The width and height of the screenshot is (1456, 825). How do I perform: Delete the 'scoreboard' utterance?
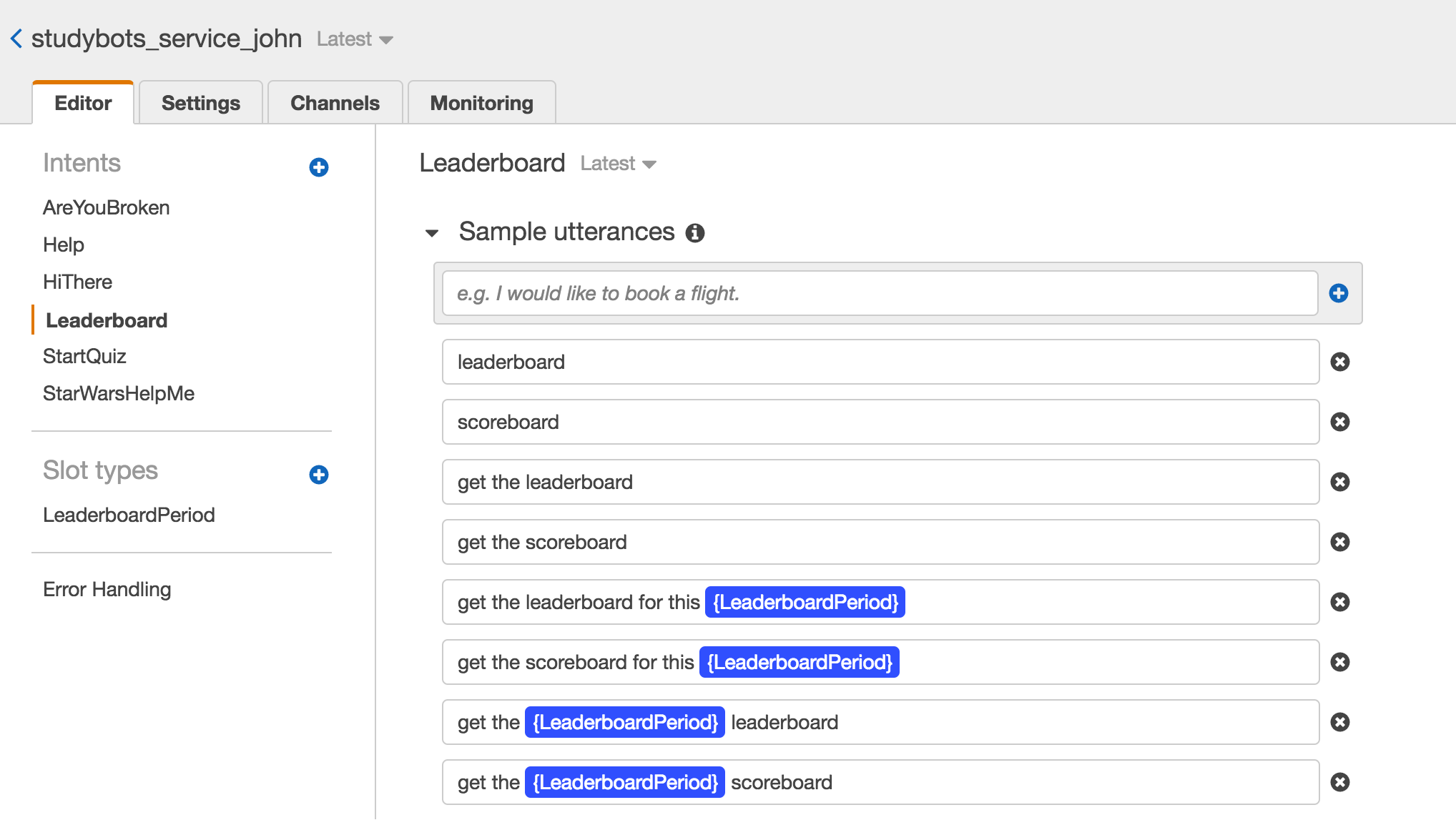pyautogui.click(x=1340, y=422)
